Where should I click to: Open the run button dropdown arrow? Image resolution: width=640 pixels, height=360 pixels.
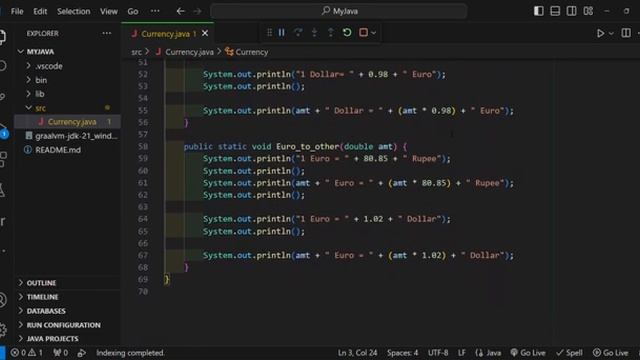point(611,33)
